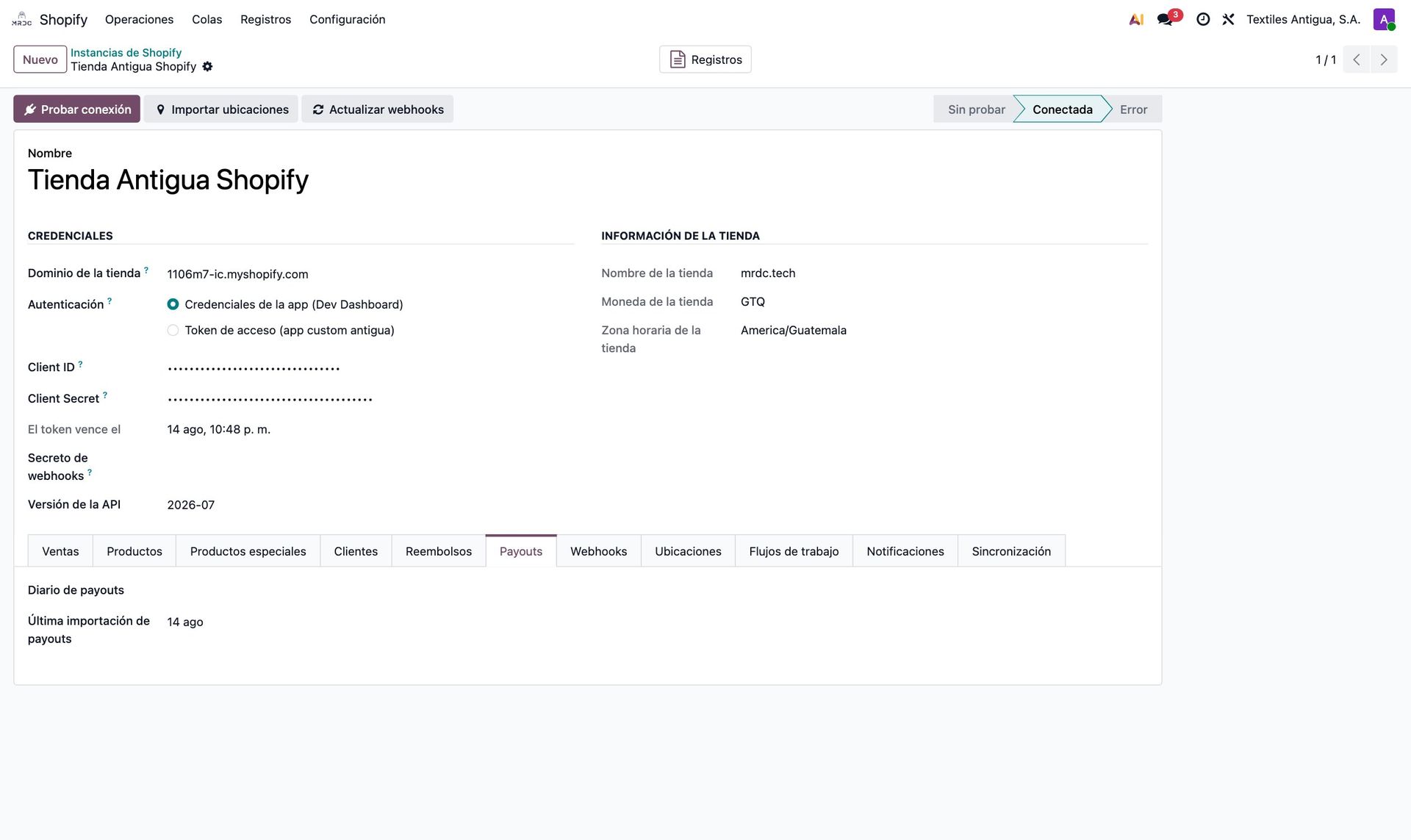Switch to the Flujos de trabajo tab
This screenshot has width=1411, height=840.
coord(794,551)
